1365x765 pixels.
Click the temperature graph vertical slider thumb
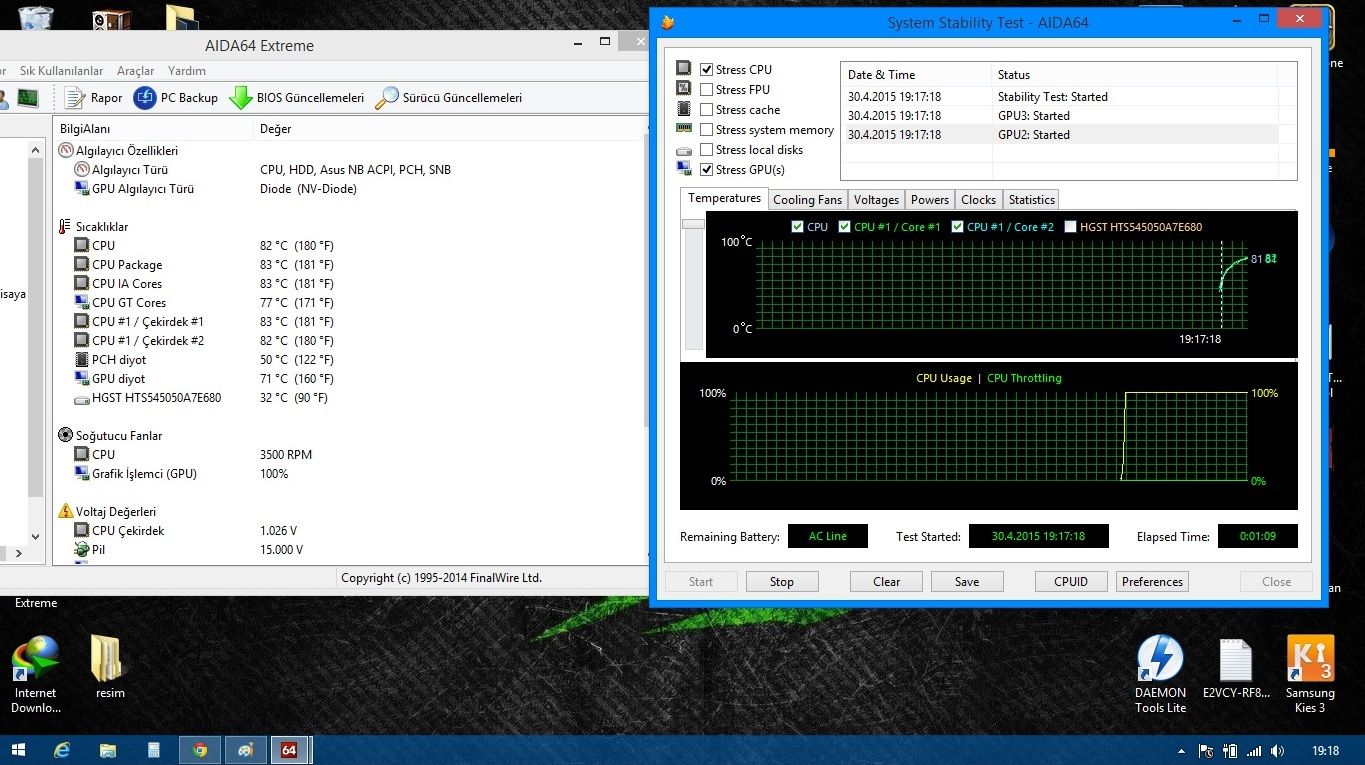point(693,224)
